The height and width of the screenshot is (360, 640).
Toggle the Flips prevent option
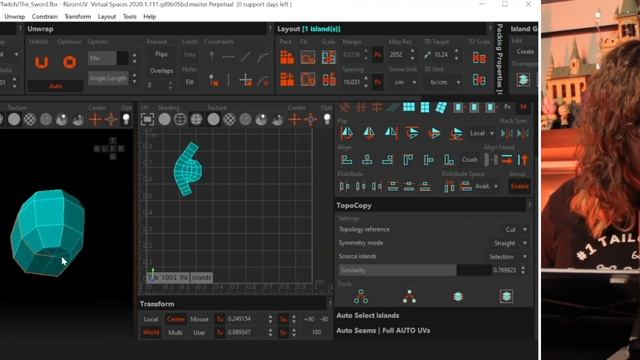(x=161, y=54)
